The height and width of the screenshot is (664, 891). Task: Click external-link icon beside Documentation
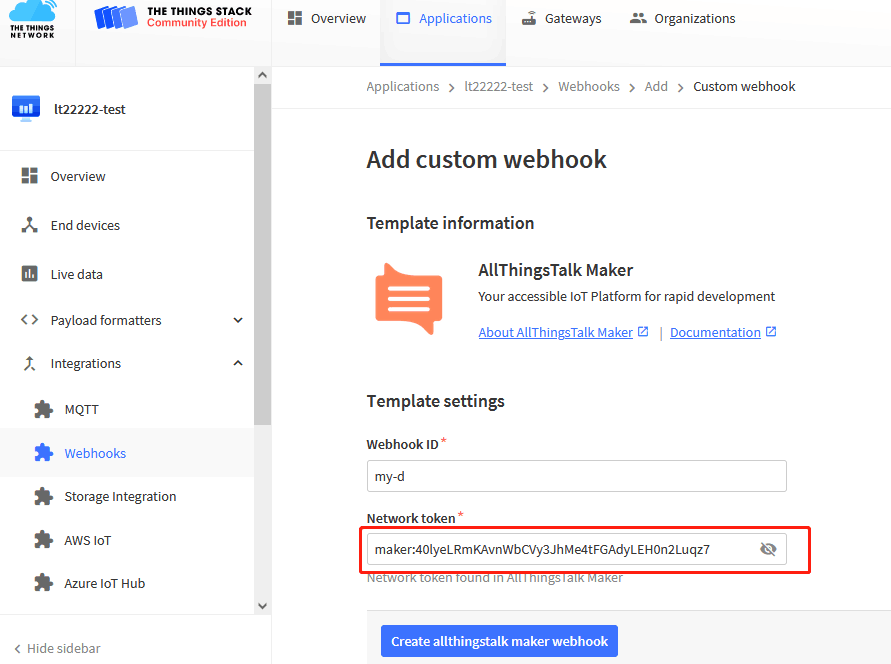point(771,331)
